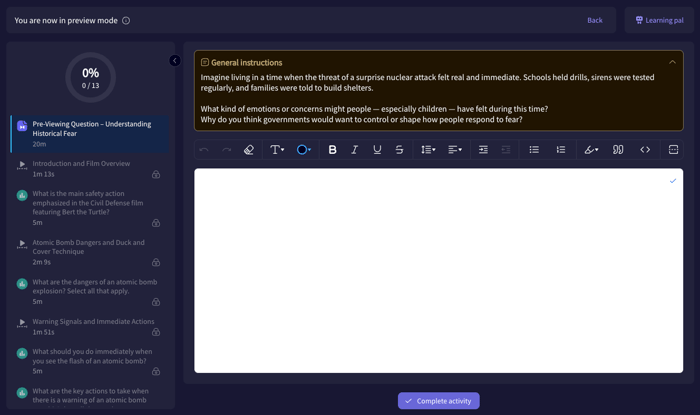
Task: Toggle underline formatting
Action: pos(377,150)
